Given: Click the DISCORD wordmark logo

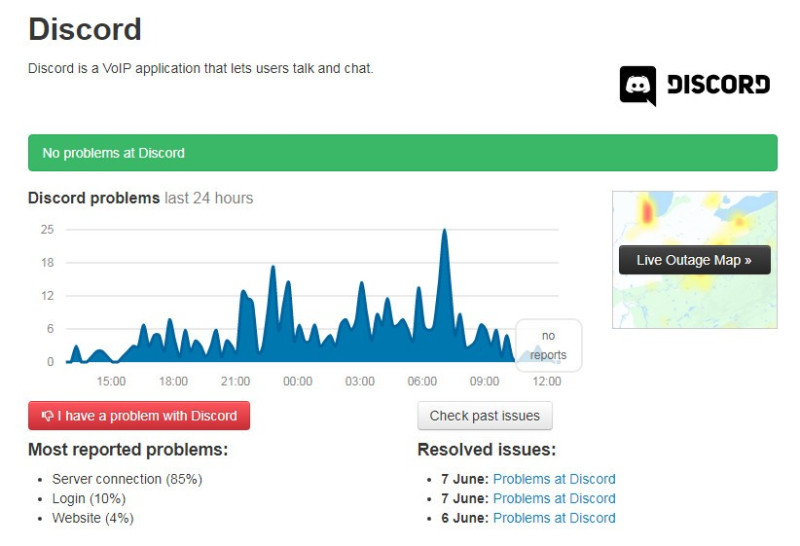Looking at the screenshot, I should tap(718, 85).
